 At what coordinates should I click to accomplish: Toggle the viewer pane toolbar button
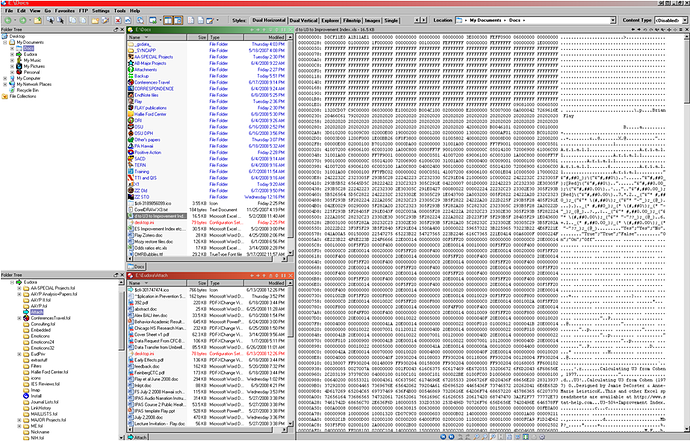pos(178,20)
